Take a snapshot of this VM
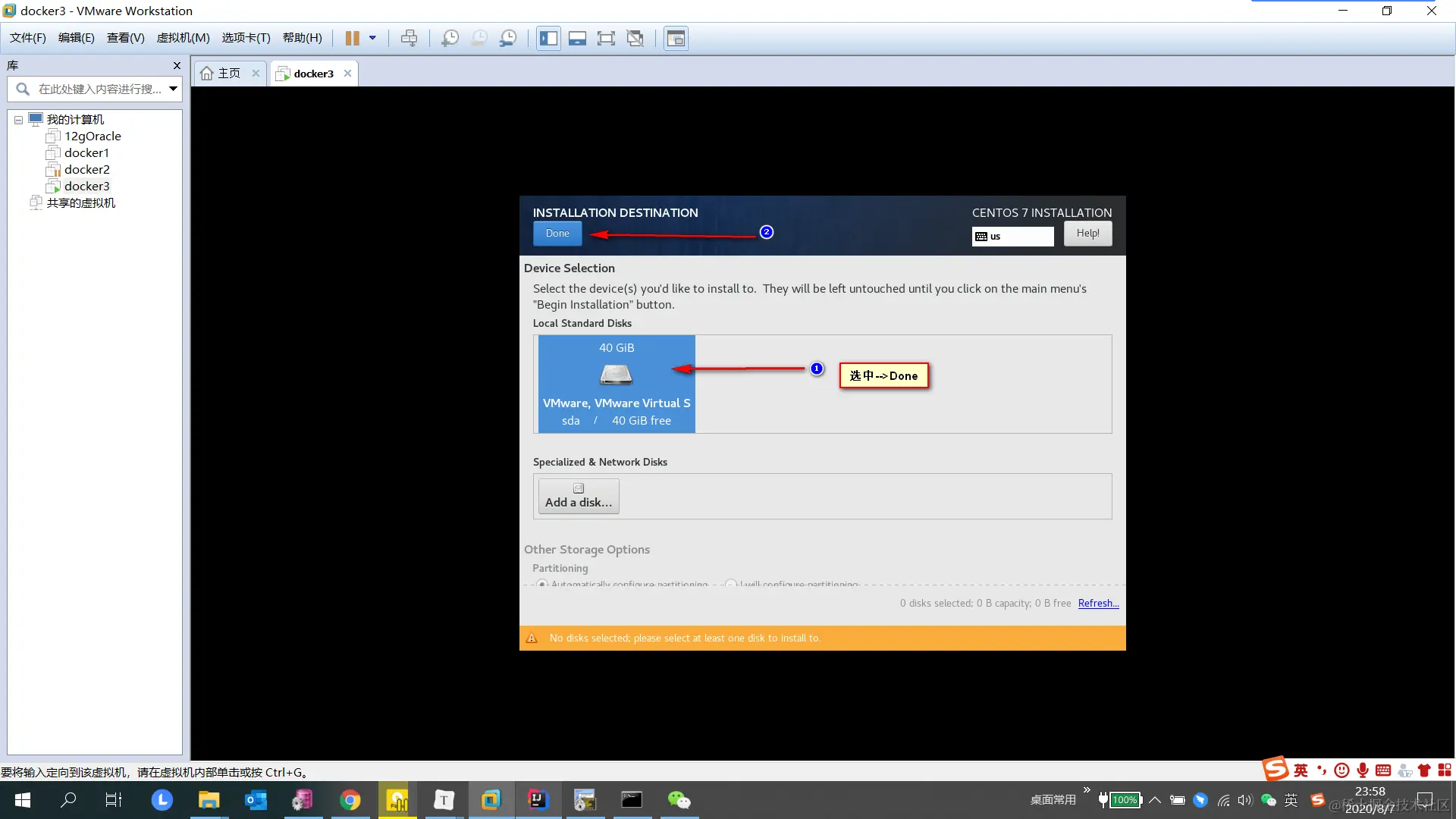The height and width of the screenshot is (819, 1456). [450, 38]
